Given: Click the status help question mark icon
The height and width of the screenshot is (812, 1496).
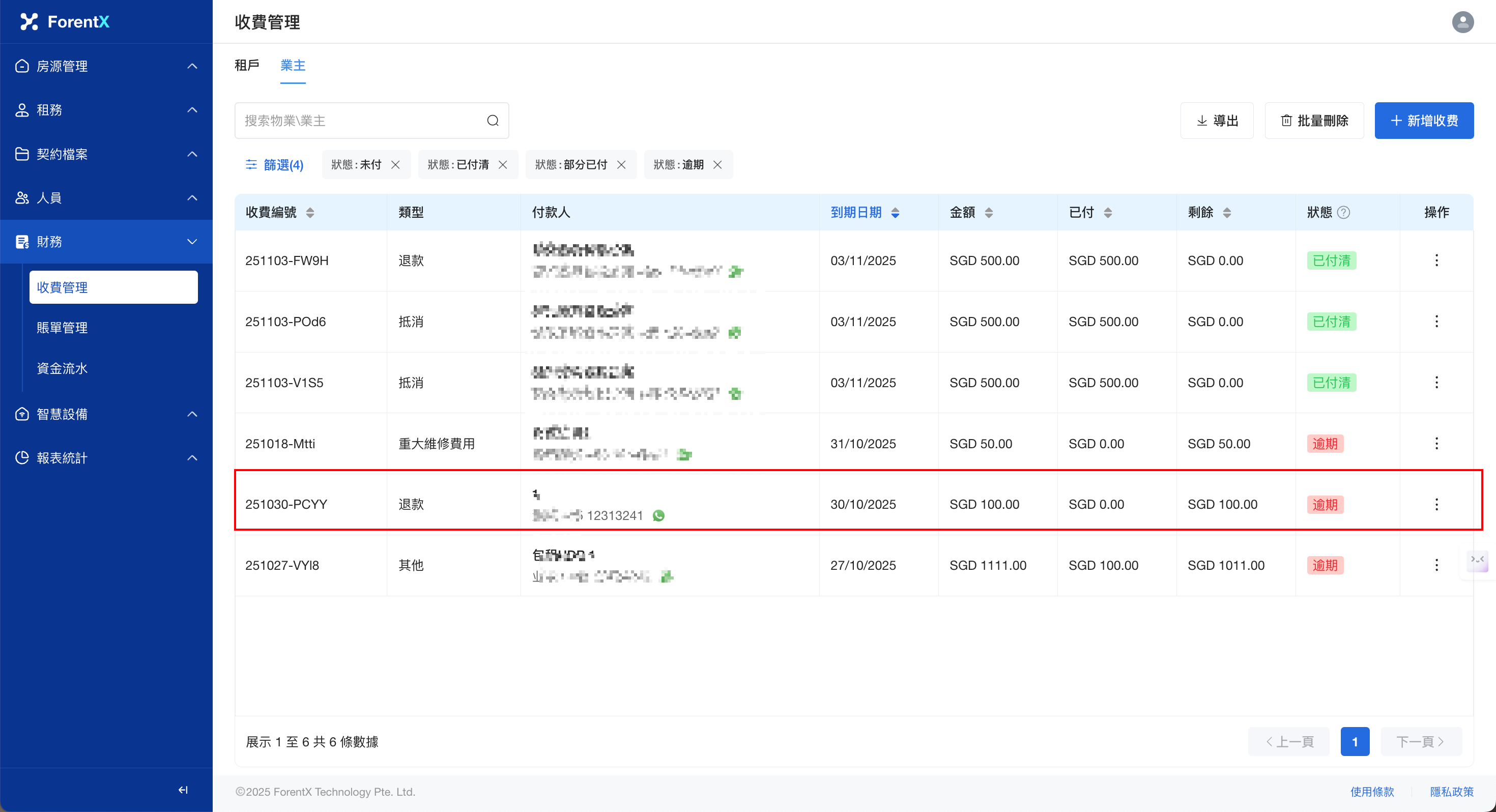Looking at the screenshot, I should (1343, 213).
